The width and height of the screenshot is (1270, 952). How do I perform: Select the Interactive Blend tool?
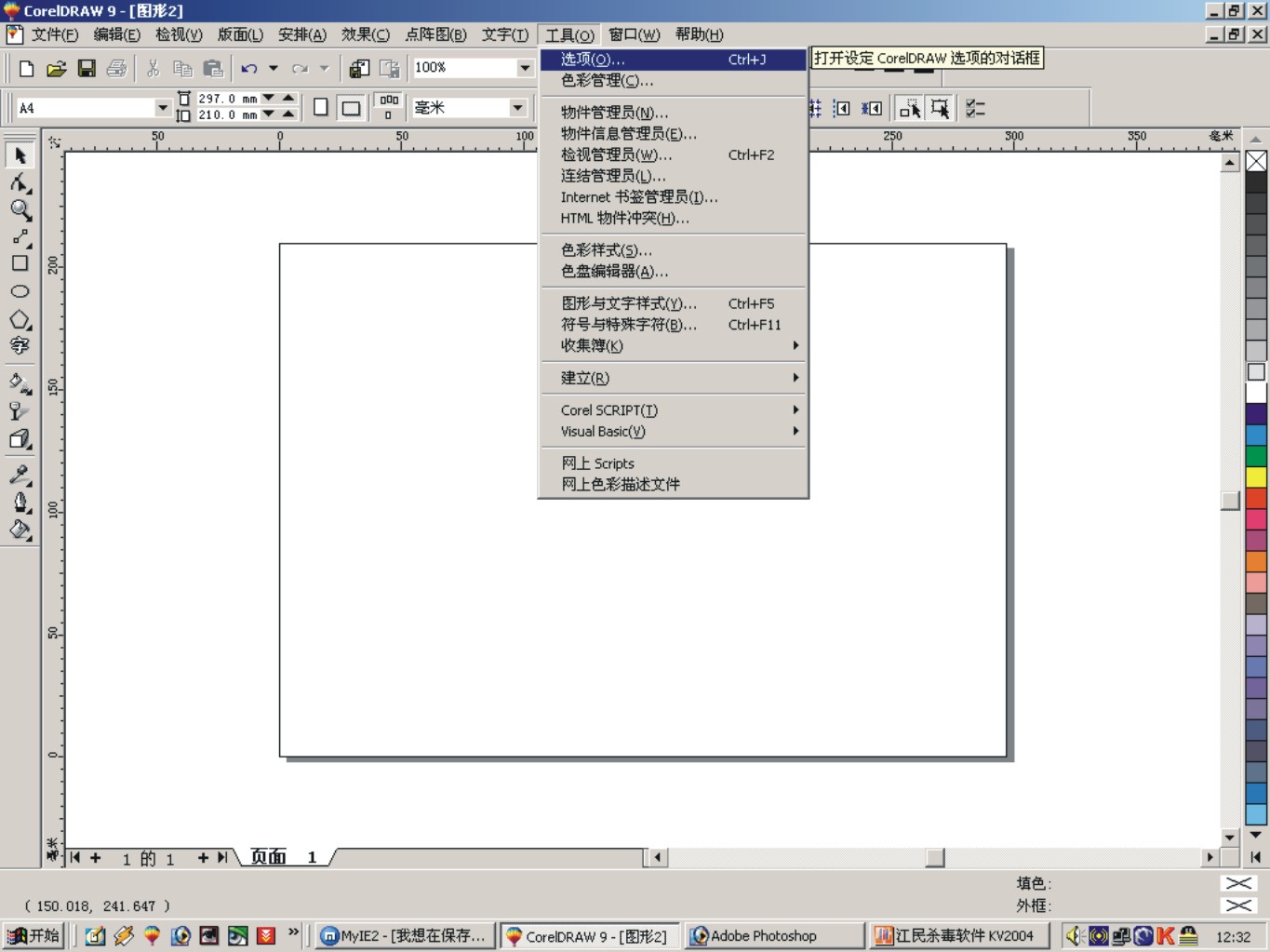(x=20, y=439)
